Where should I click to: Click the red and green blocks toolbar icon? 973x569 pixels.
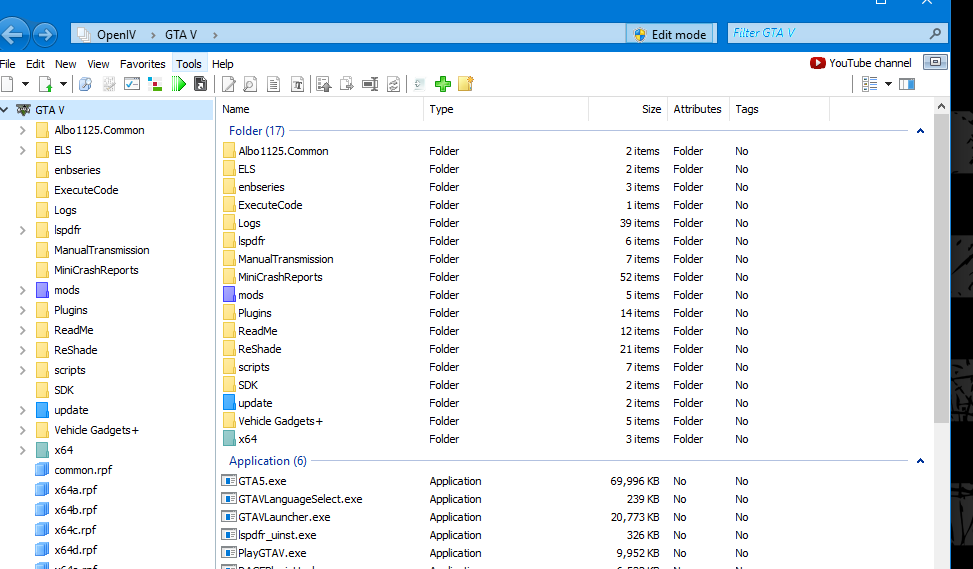(155, 84)
